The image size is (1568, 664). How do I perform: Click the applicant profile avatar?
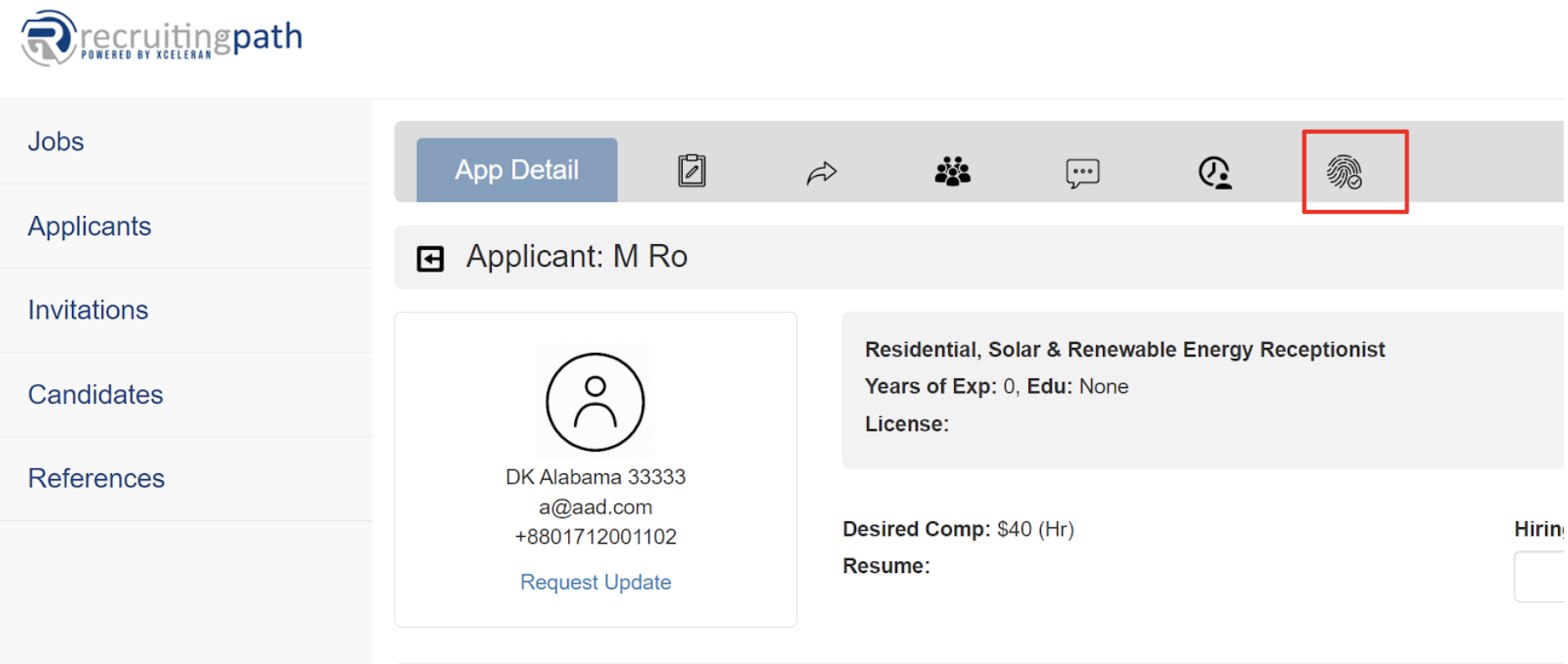coord(595,402)
